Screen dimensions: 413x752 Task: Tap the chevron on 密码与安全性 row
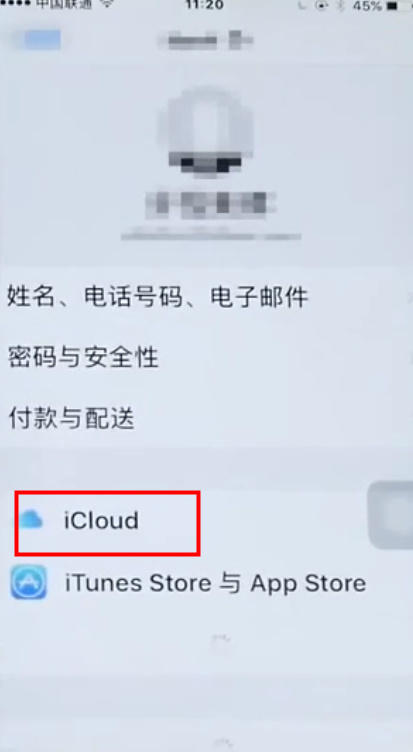[410, 357]
